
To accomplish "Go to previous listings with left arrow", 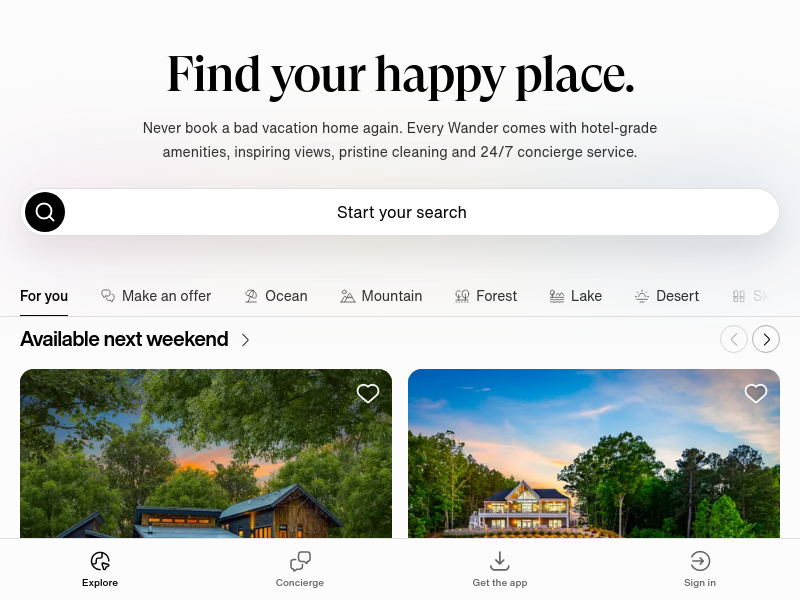I will pos(734,339).
